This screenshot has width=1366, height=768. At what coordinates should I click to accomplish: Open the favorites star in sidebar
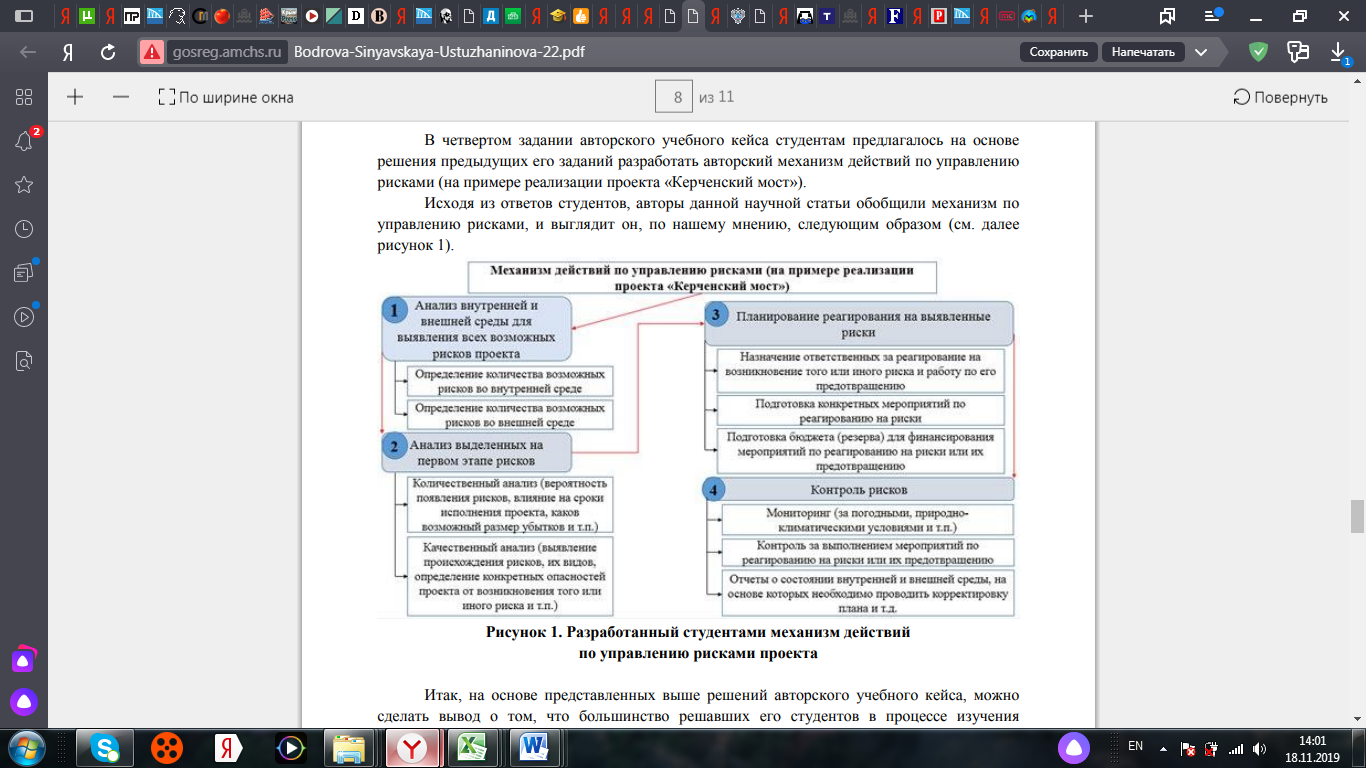tap(24, 185)
